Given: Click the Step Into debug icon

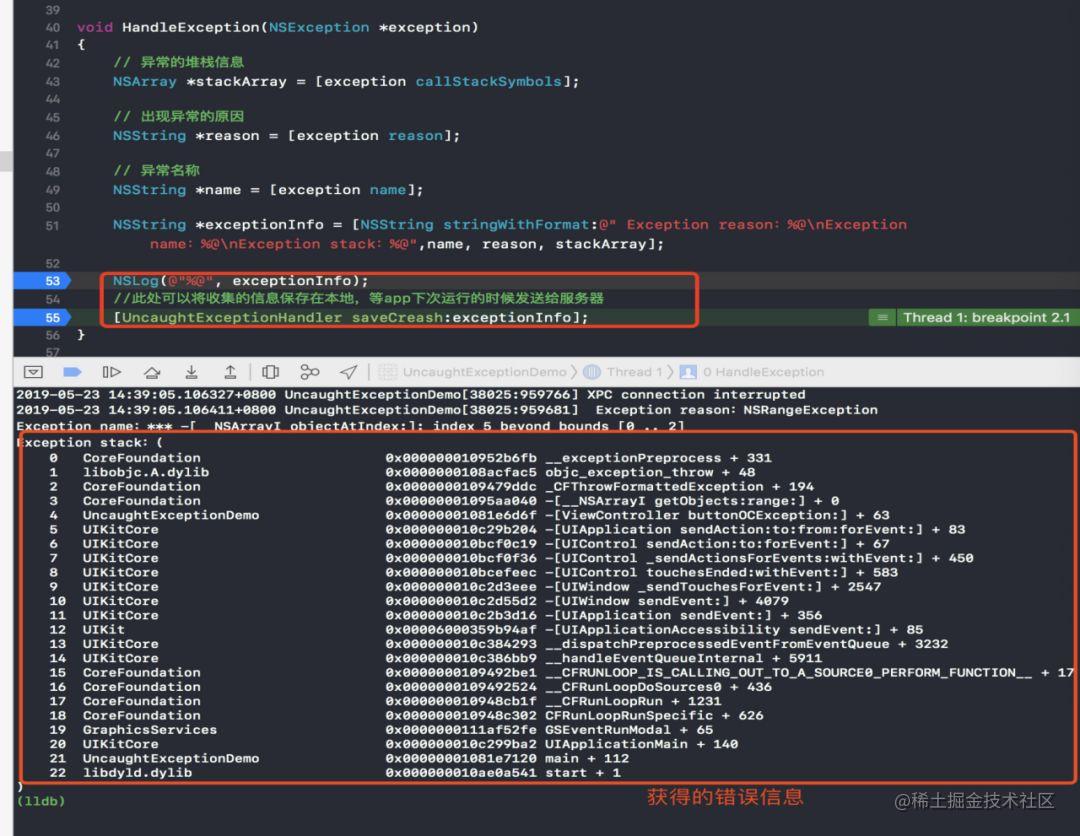Looking at the screenshot, I should click(191, 372).
